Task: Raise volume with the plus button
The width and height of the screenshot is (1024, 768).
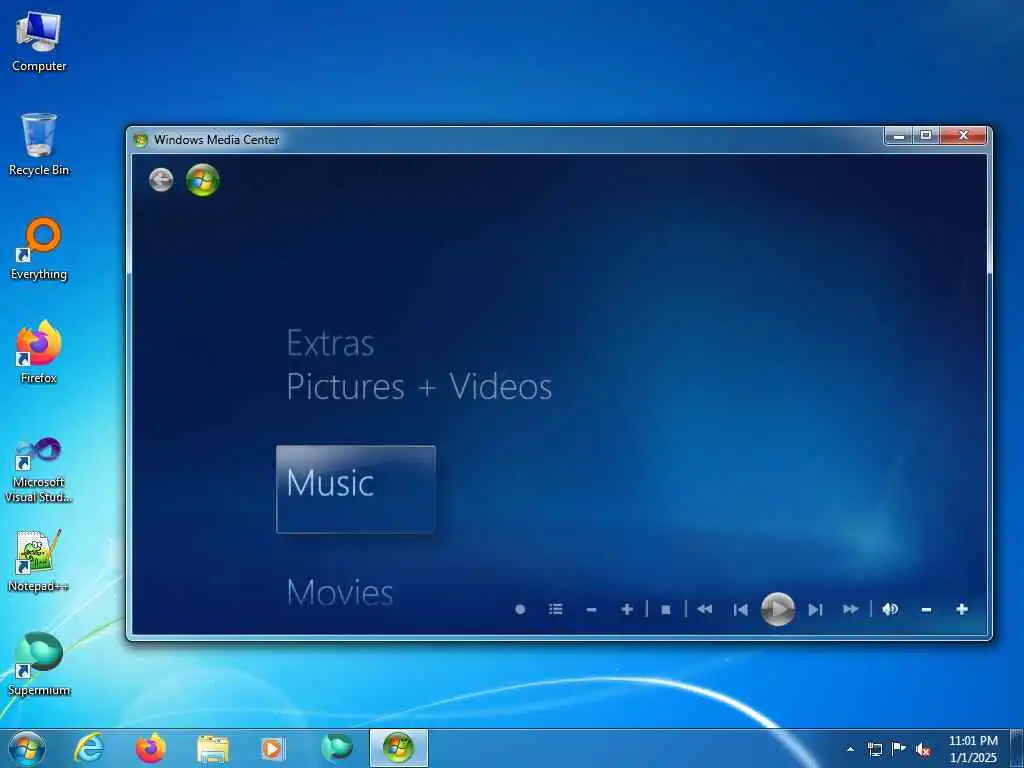Action: (962, 609)
